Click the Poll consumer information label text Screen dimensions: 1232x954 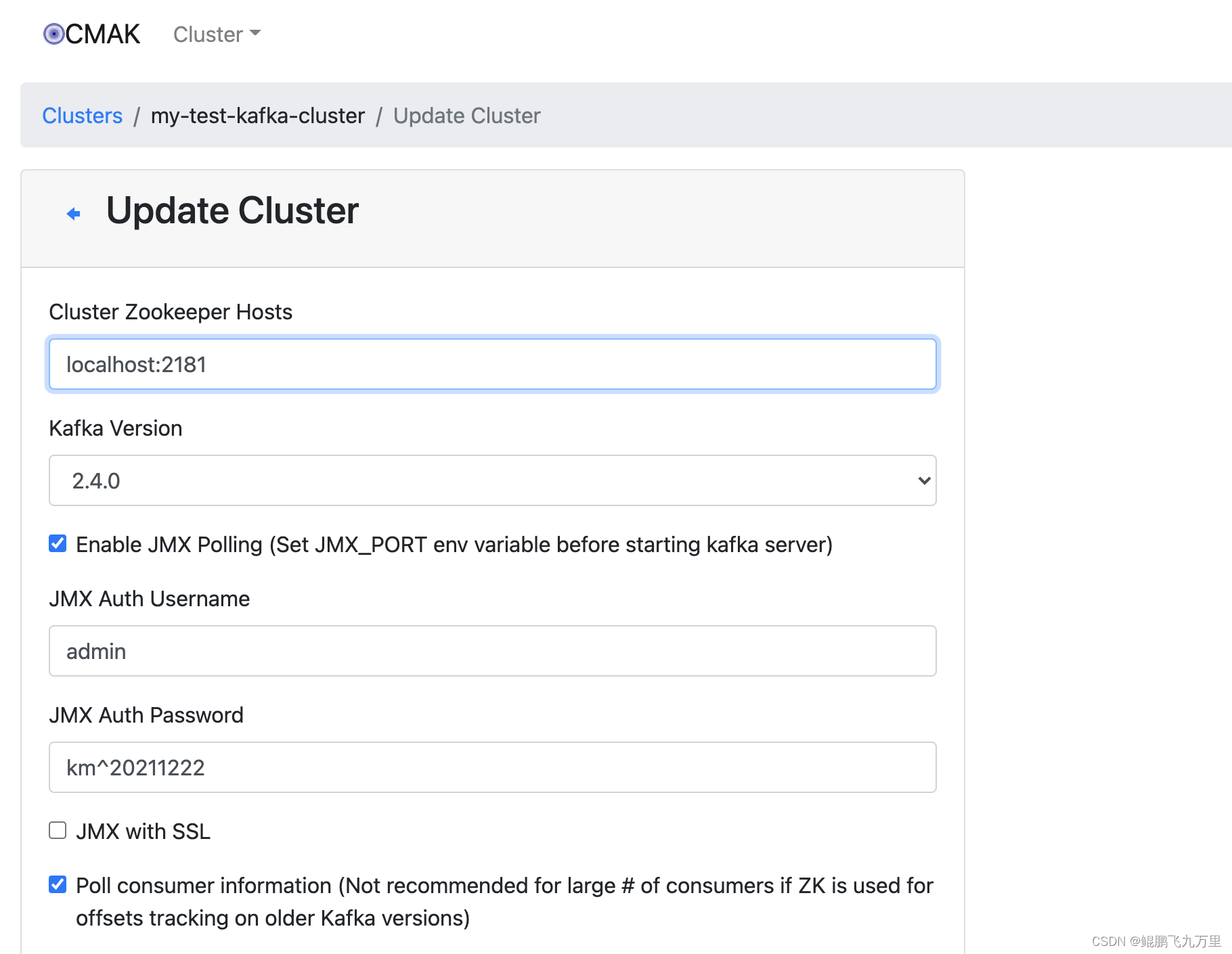(x=504, y=902)
